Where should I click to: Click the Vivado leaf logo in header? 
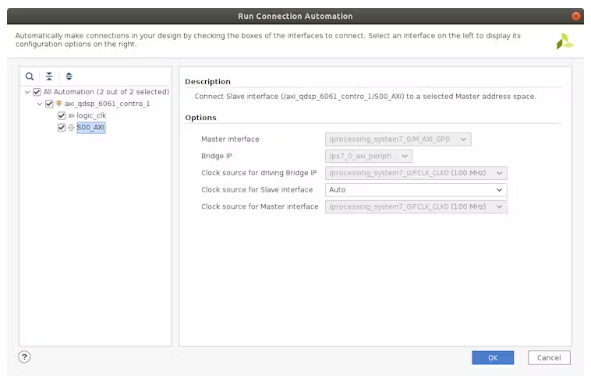(x=564, y=41)
